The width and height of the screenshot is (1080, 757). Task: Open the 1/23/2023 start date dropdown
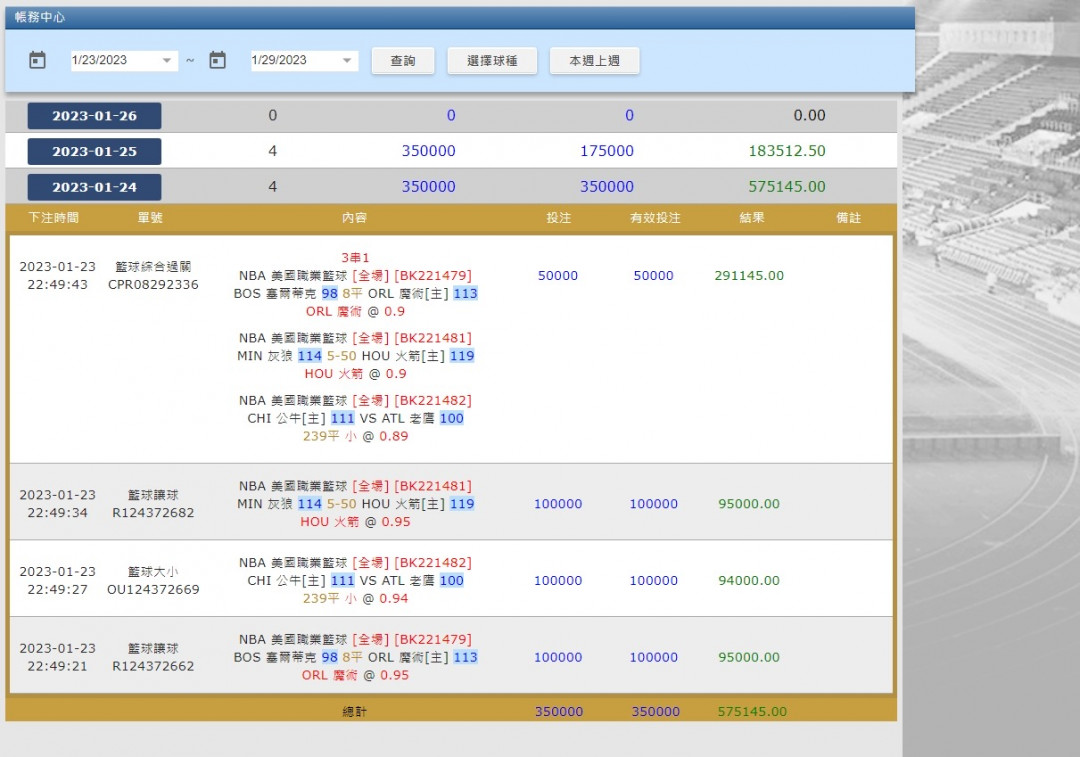click(166, 61)
